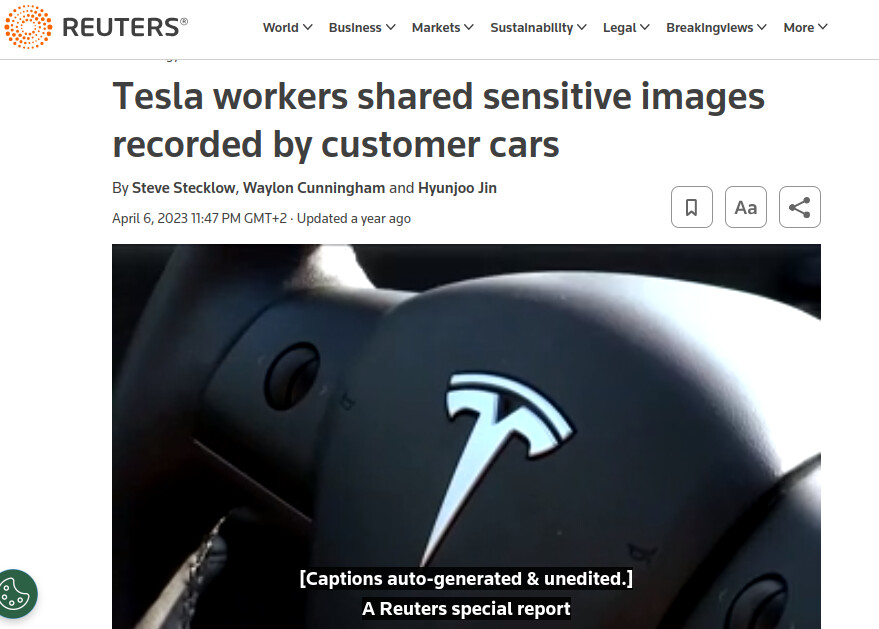The image size is (879, 629).
Task: Open author Steve Stecklow's profile
Action: click(183, 188)
